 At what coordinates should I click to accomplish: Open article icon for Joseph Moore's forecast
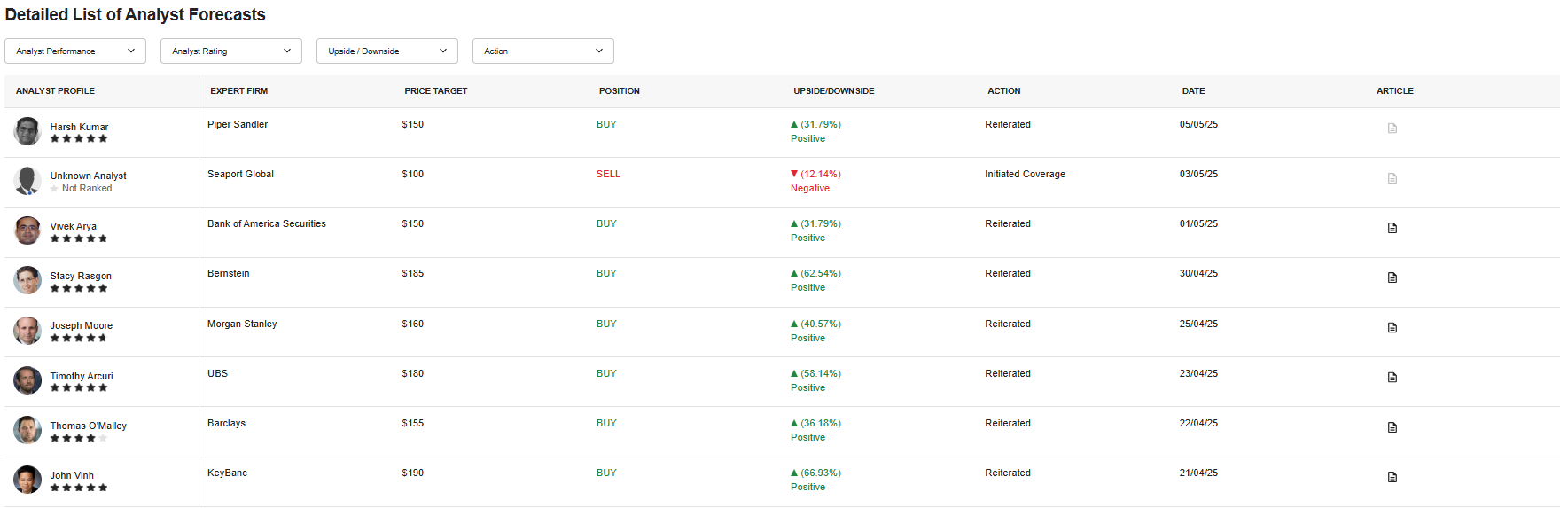pyautogui.click(x=1392, y=328)
